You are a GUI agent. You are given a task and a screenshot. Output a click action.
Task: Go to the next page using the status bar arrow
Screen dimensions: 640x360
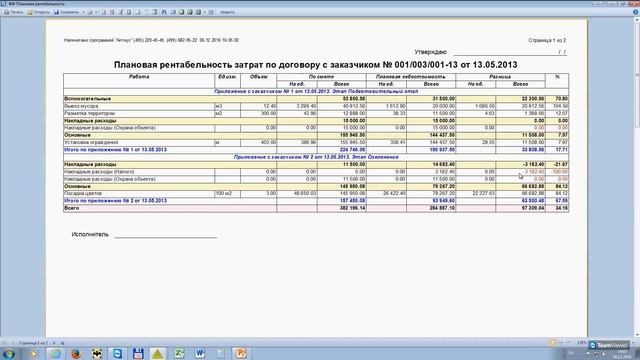click(54, 343)
